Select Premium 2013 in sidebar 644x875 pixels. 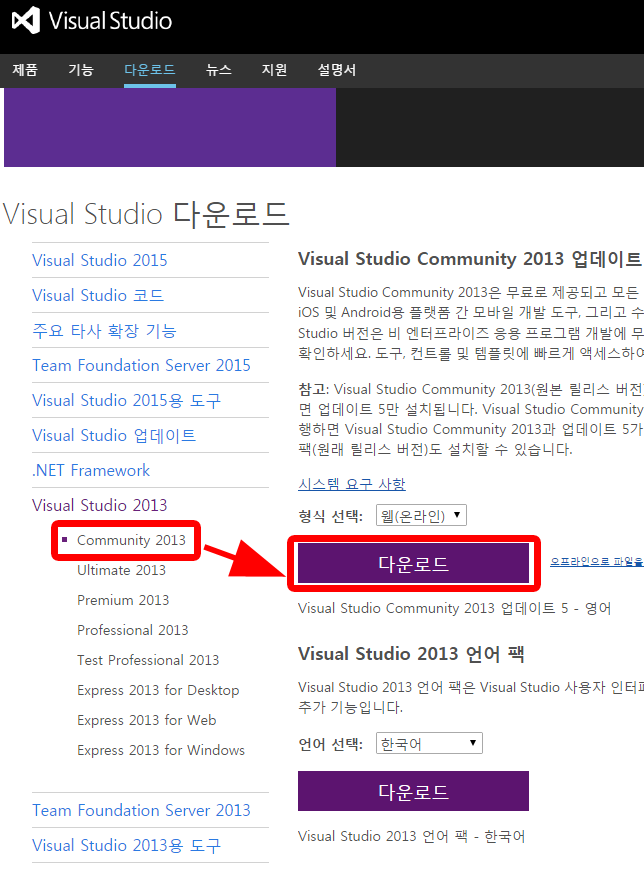[x=123, y=600]
